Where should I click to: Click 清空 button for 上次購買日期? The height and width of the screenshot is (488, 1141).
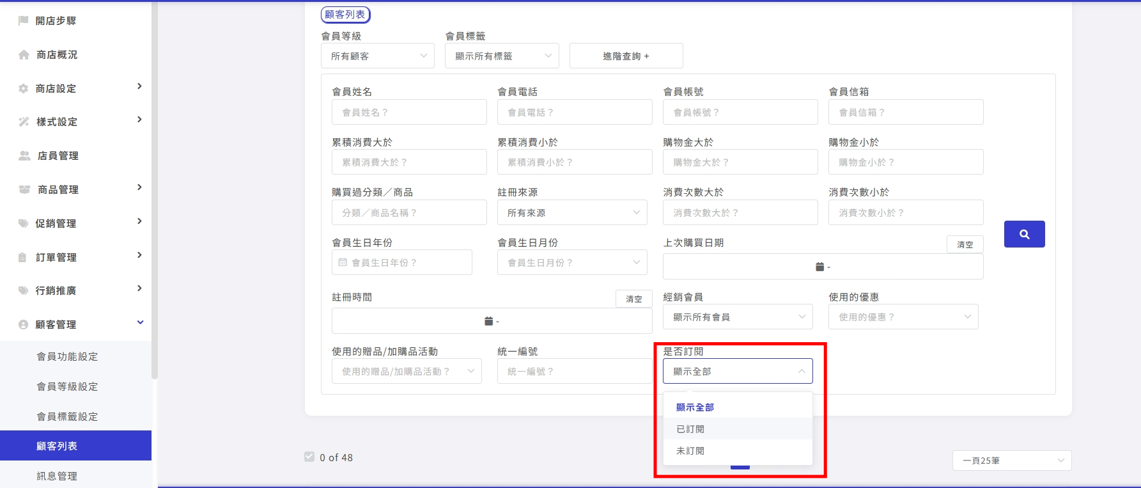coord(965,245)
